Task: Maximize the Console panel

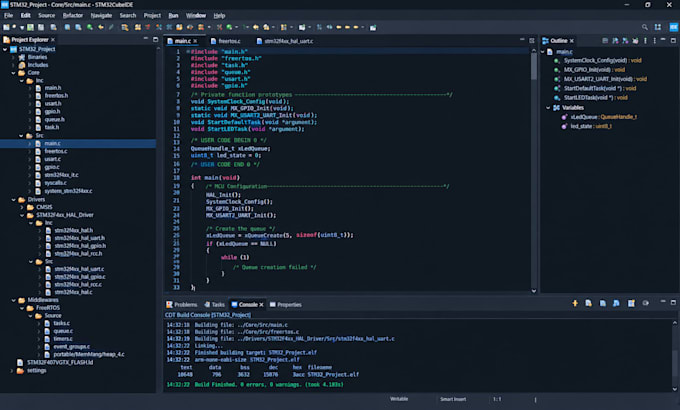Action: (673, 302)
